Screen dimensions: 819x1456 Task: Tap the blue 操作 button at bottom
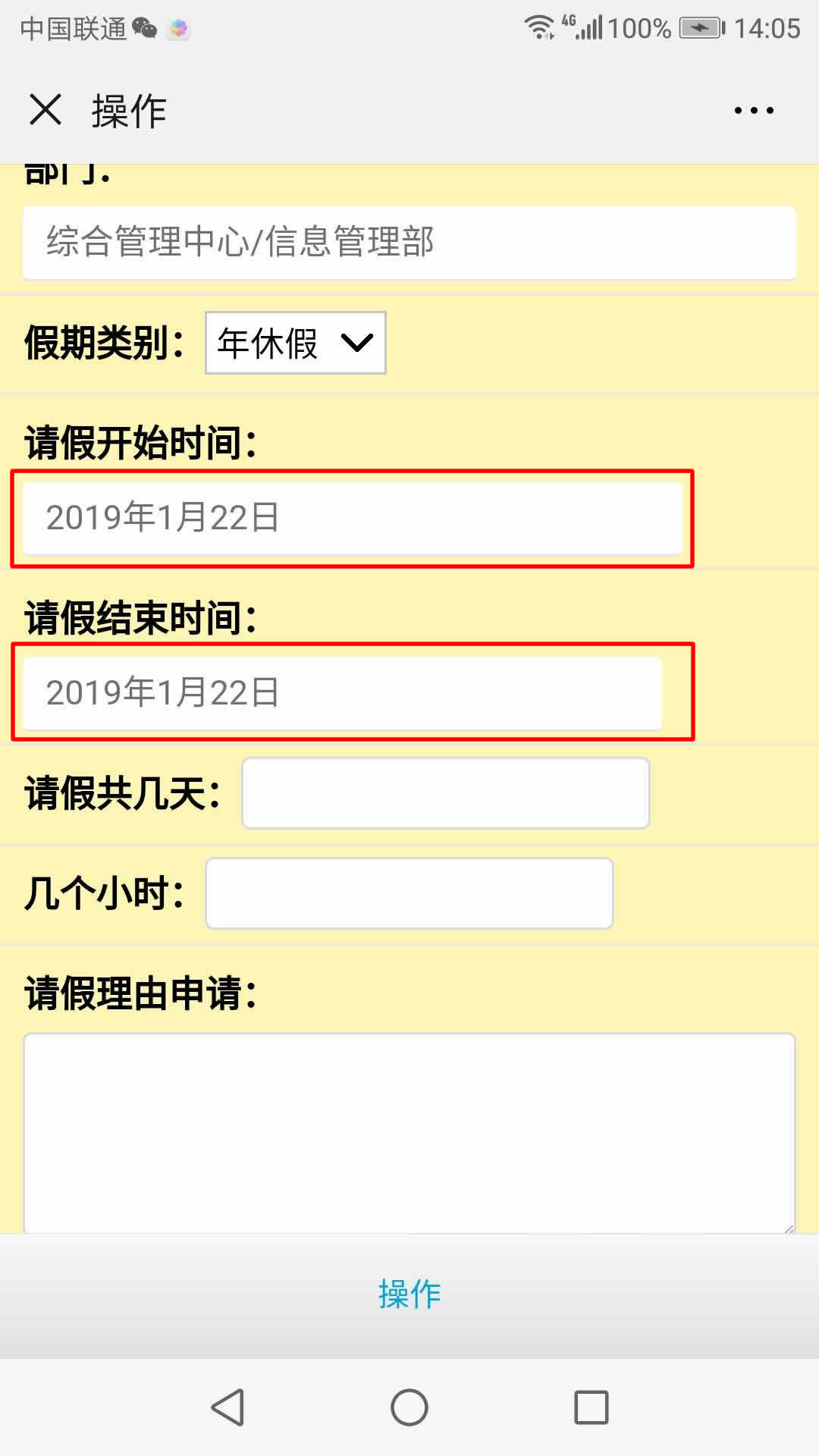coord(409,1294)
